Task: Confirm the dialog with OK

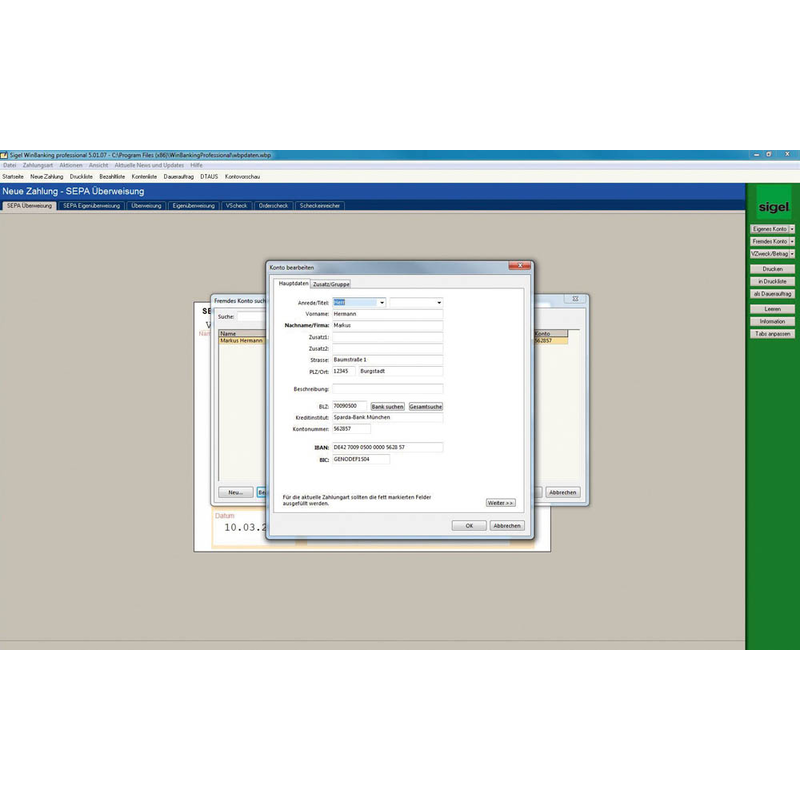Action: click(468, 525)
